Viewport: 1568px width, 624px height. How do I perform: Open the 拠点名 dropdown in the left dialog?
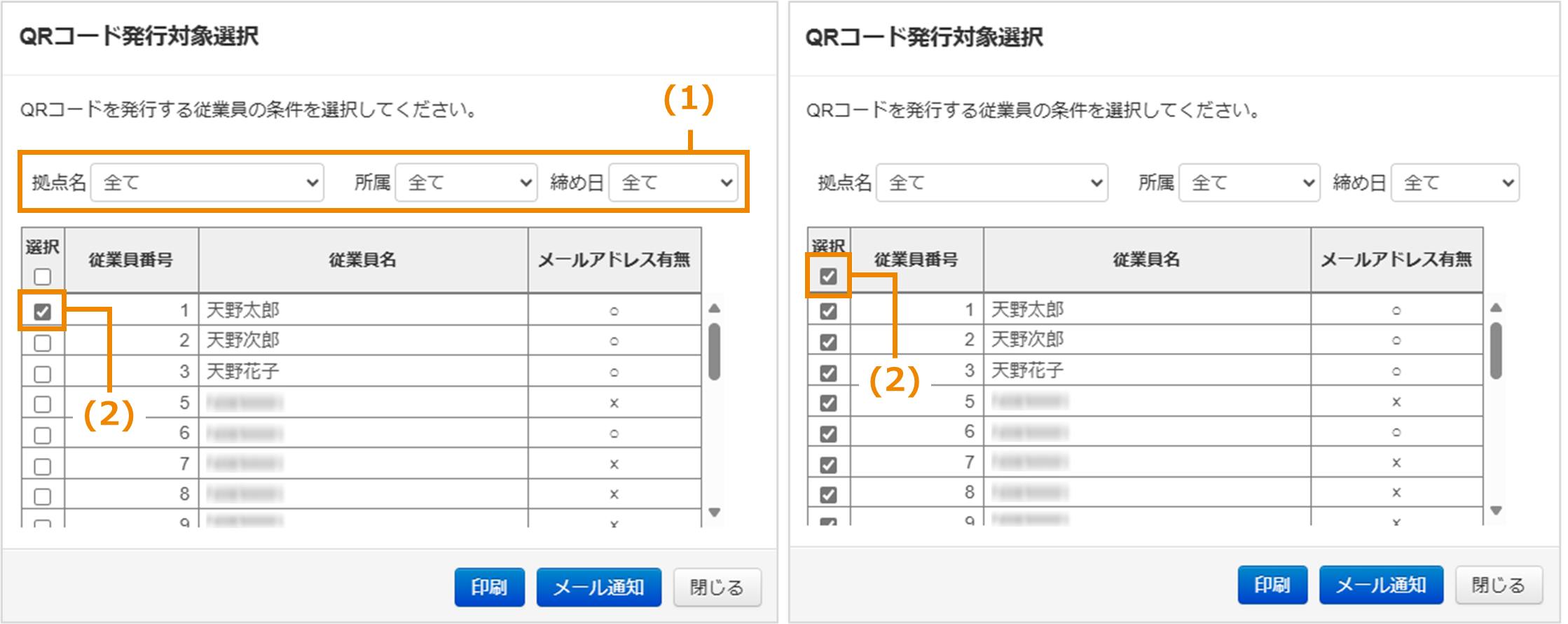tap(207, 183)
